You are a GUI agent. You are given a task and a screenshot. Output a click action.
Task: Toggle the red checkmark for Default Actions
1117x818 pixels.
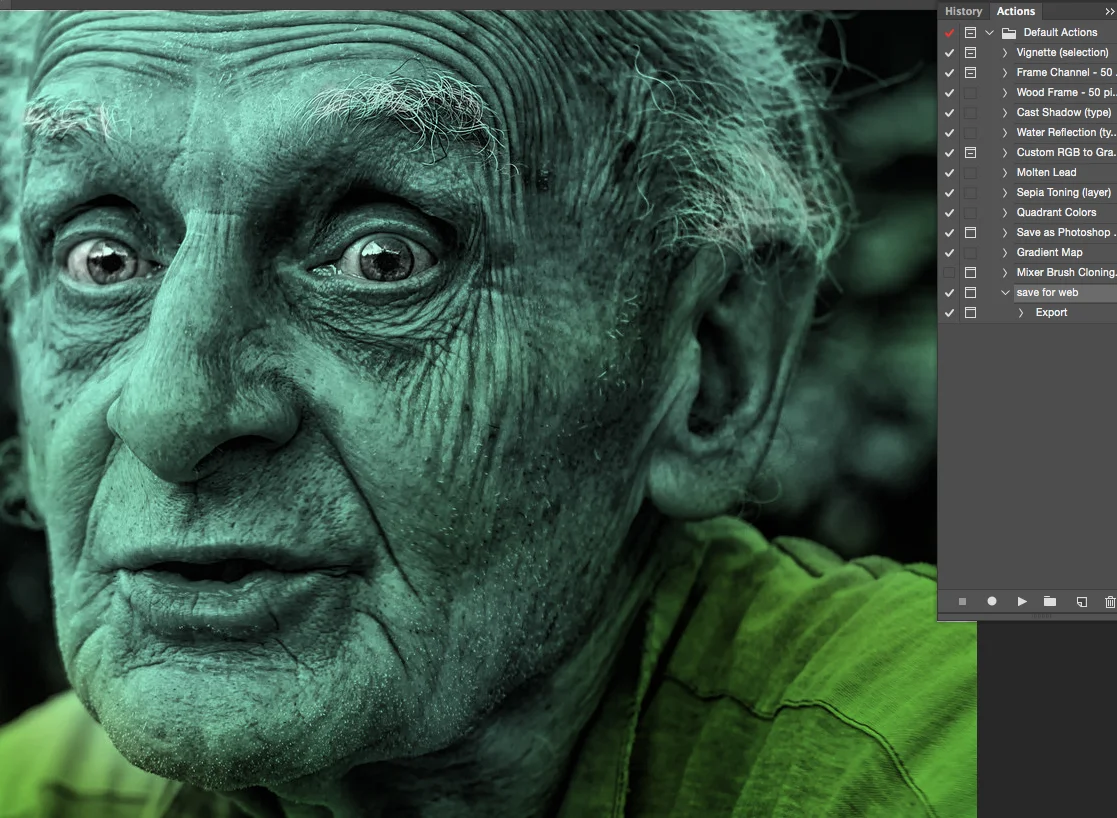click(x=949, y=33)
